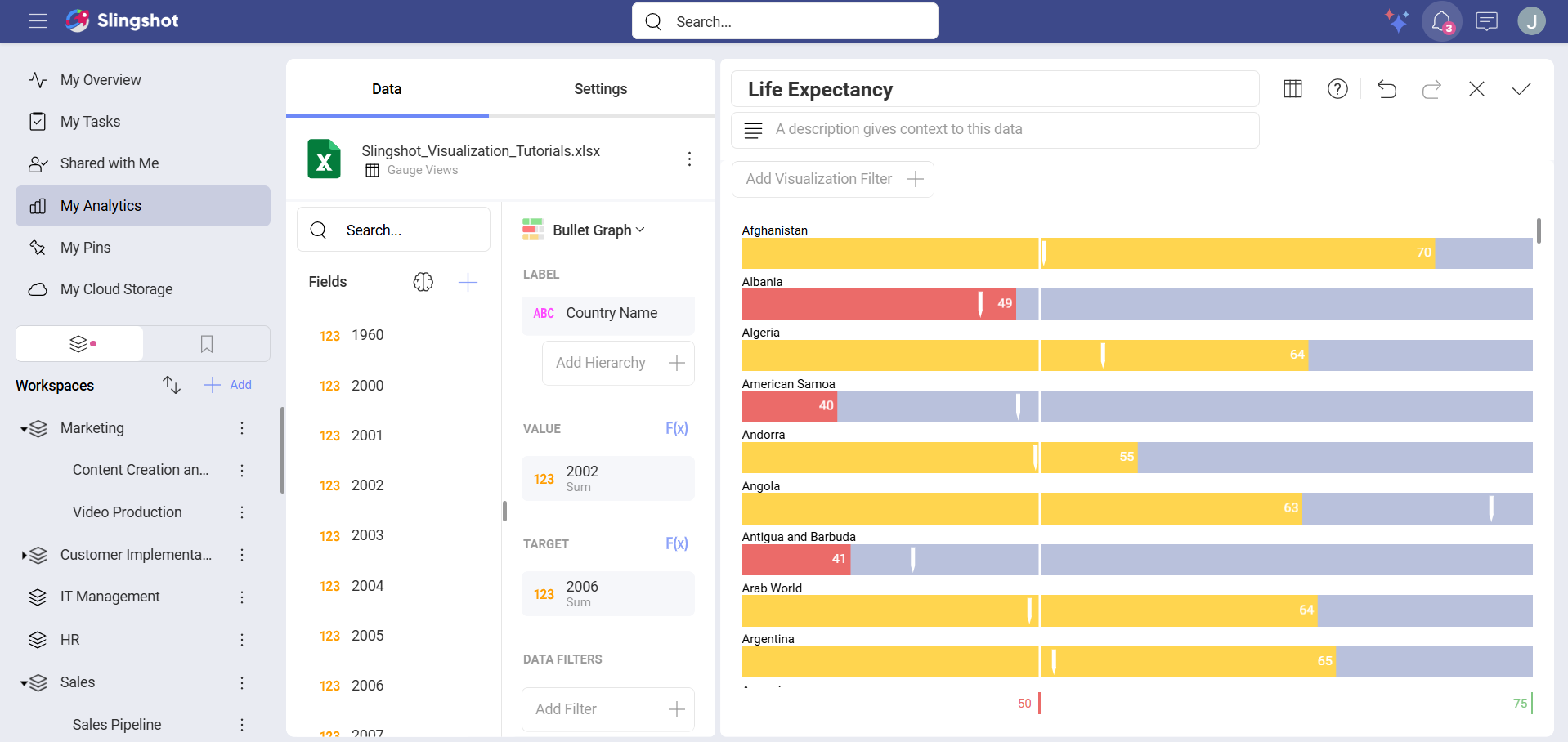Open Sales Pipeline options menu
The image size is (1568, 742).
242,725
